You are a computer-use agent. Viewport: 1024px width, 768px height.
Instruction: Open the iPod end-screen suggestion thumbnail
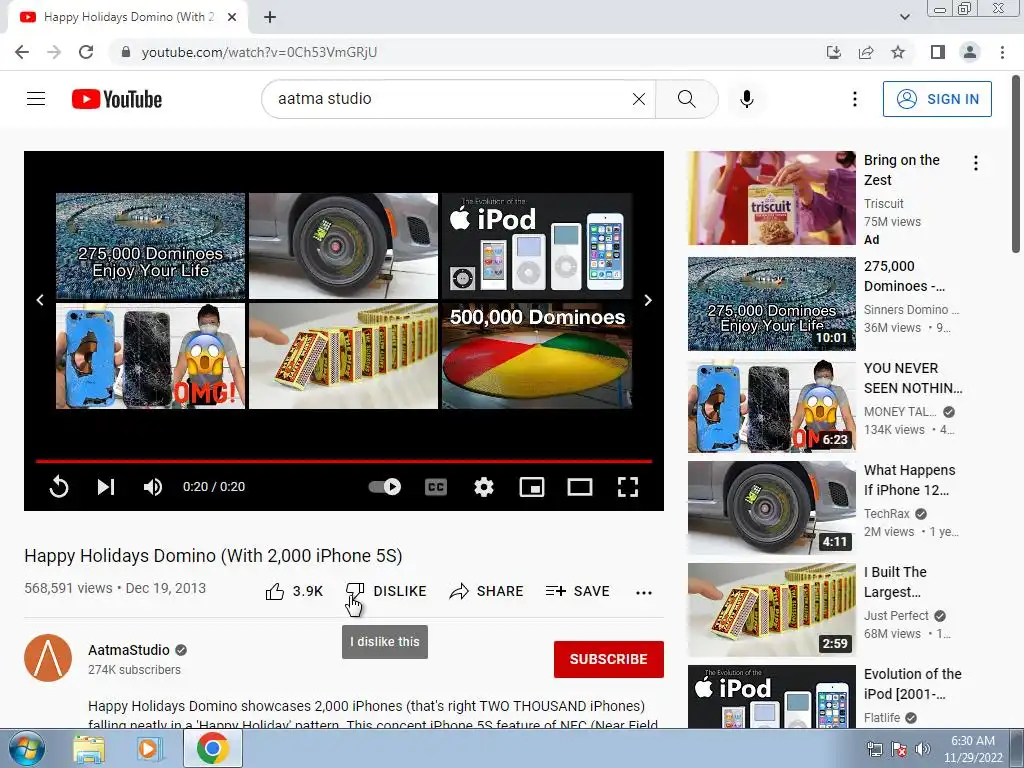537,246
